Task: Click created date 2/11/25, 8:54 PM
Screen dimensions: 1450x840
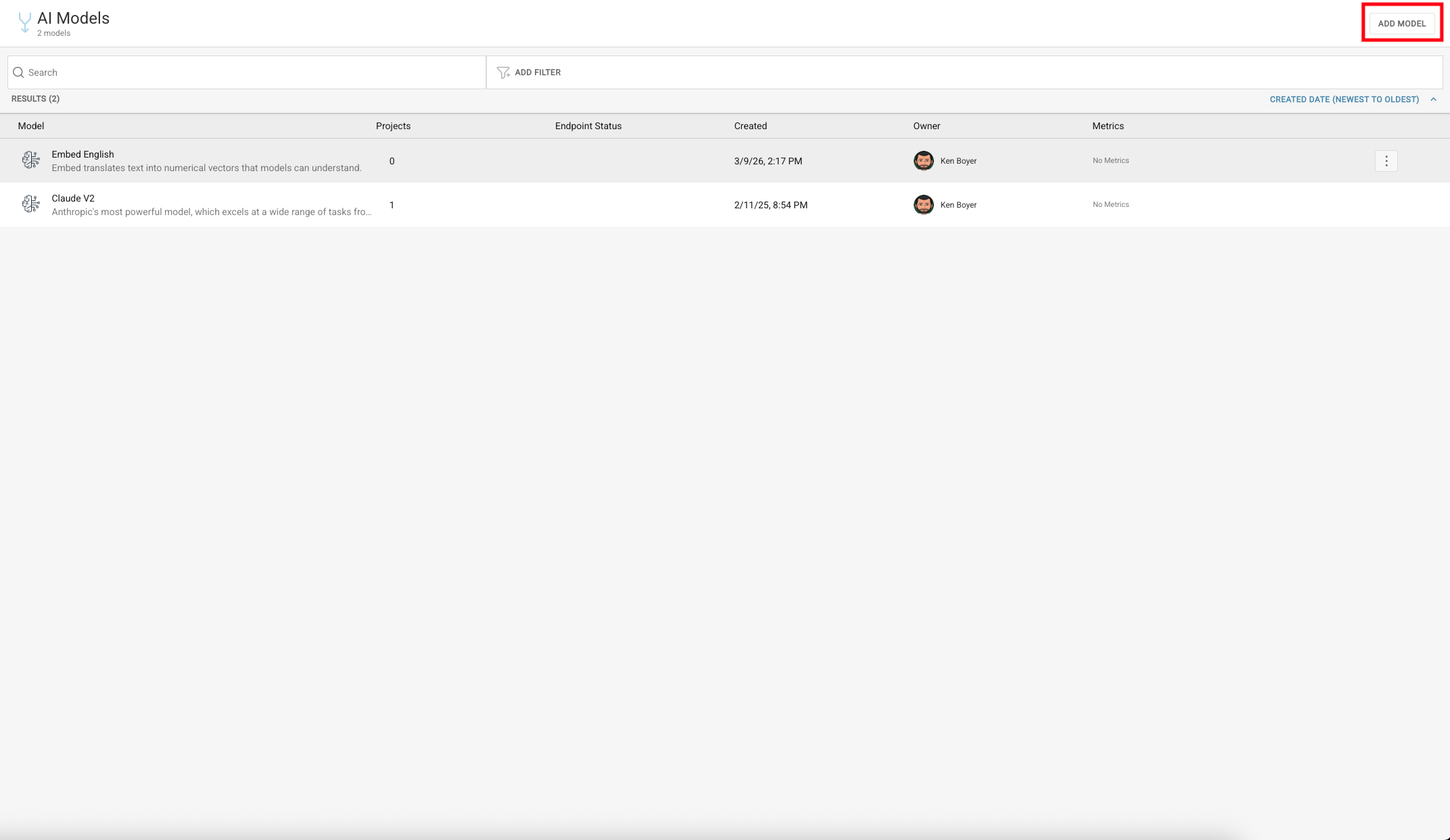Action: point(770,205)
